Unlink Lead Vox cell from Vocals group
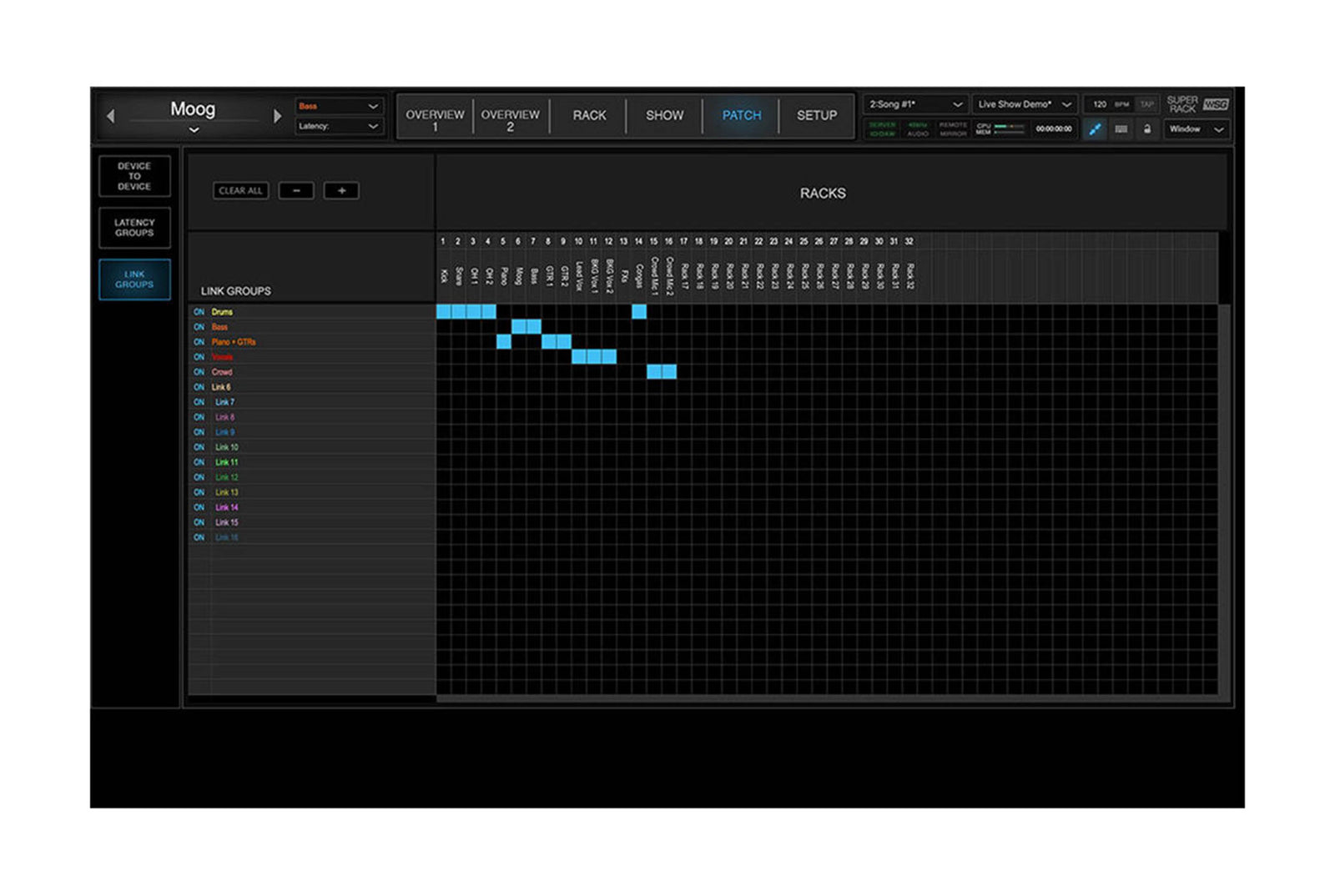The width and height of the screenshot is (1335, 896). tap(579, 357)
